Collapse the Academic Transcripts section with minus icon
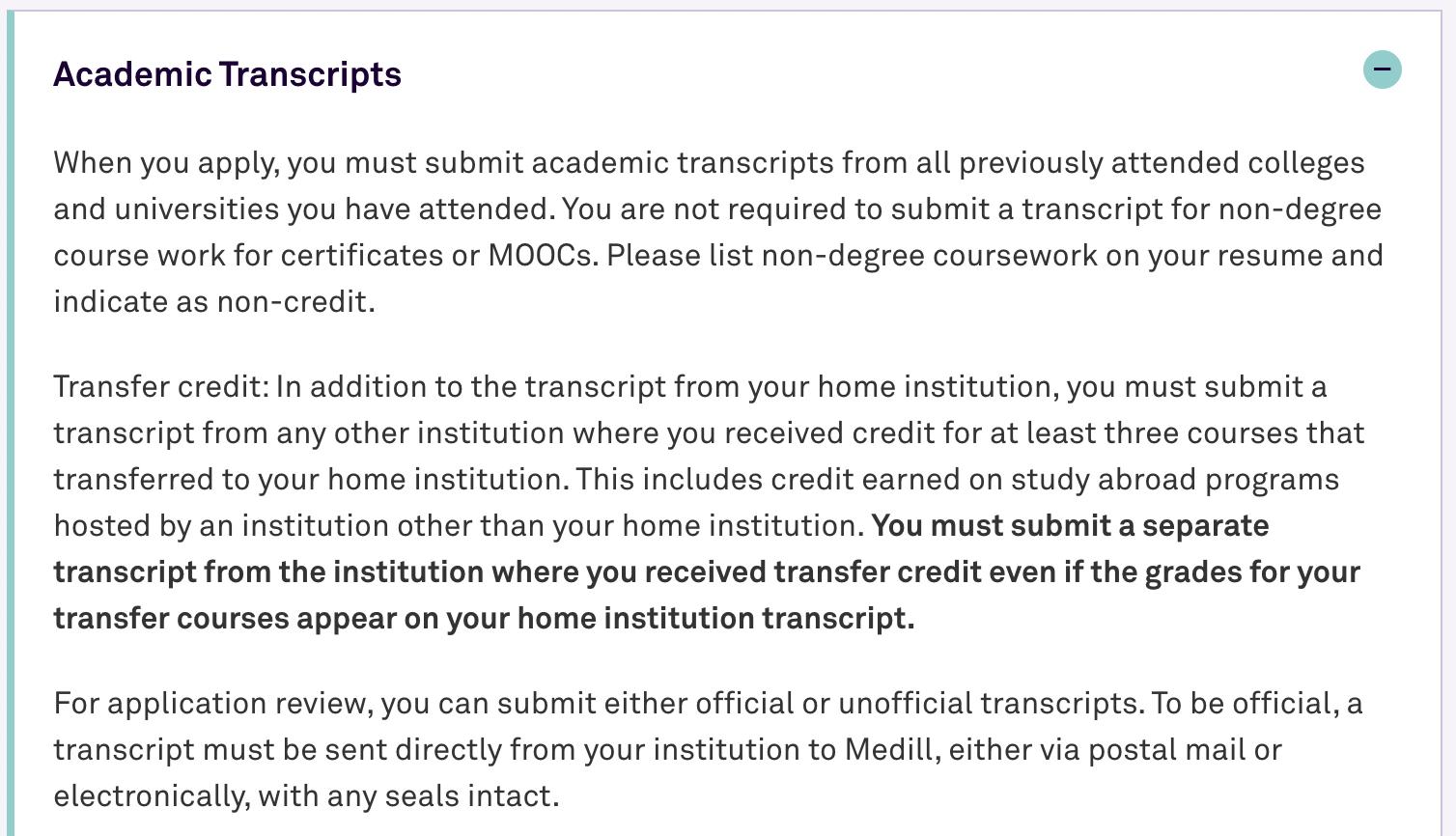1456x836 pixels. (1382, 70)
